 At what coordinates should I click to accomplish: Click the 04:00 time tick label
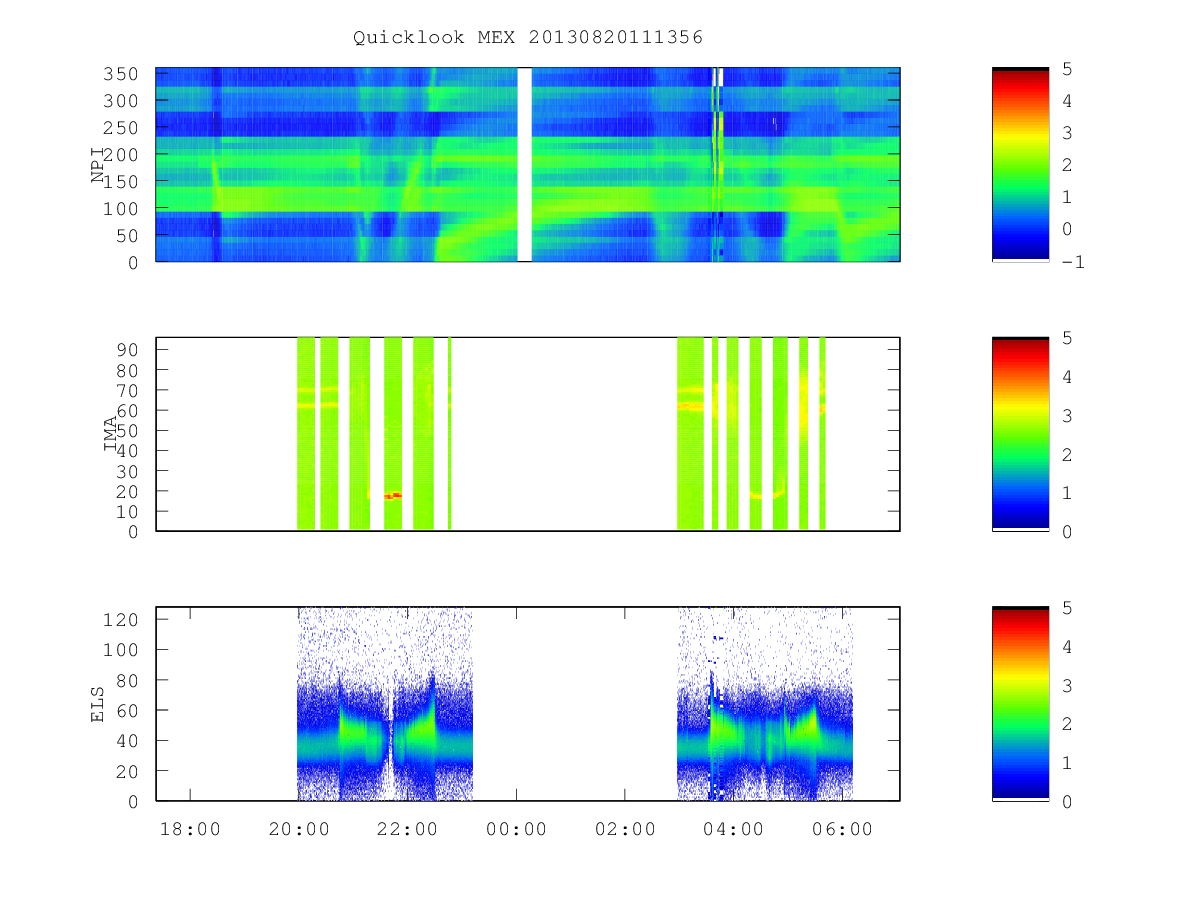pyautogui.click(x=734, y=829)
